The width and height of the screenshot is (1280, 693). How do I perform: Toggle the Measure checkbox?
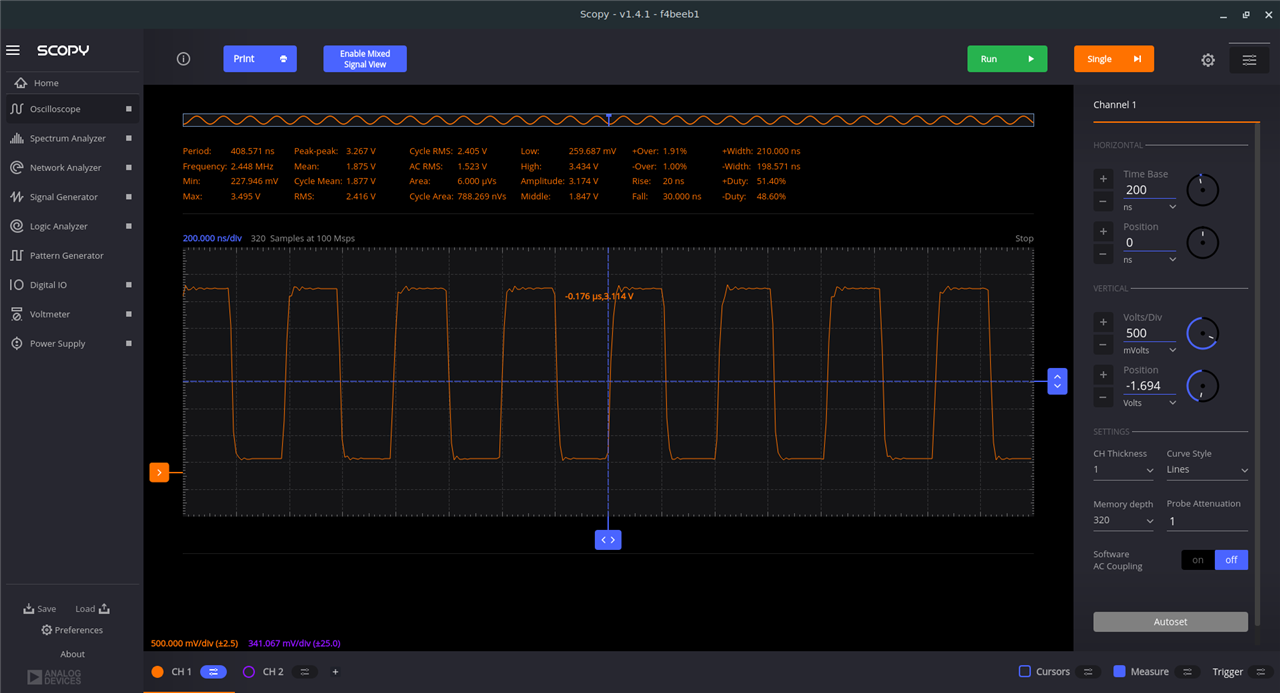1119,672
